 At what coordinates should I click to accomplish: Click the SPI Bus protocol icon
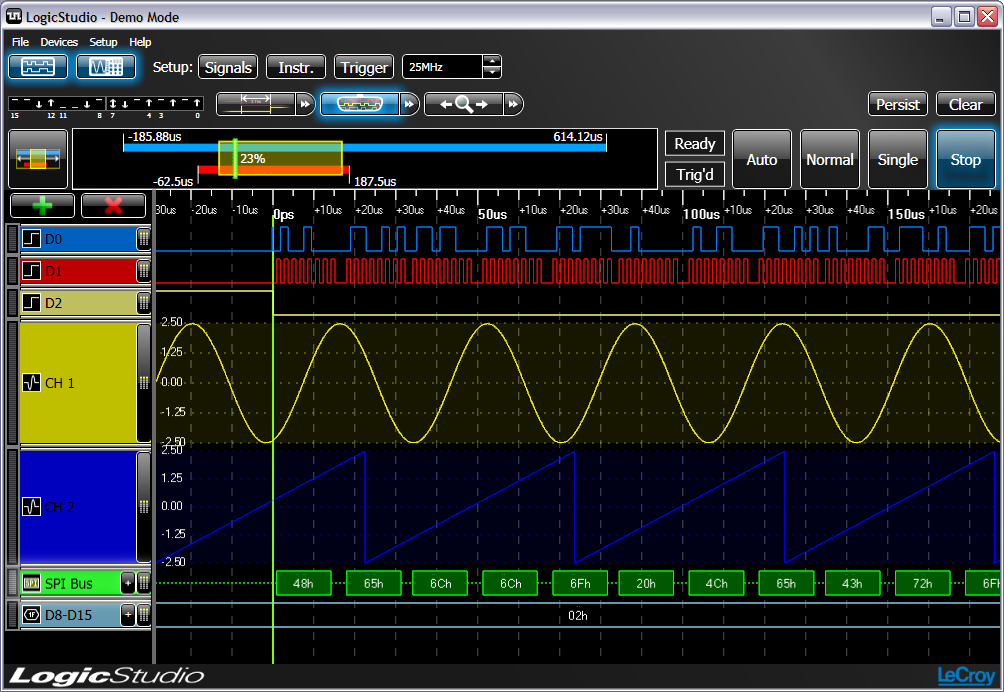pyautogui.click(x=31, y=583)
